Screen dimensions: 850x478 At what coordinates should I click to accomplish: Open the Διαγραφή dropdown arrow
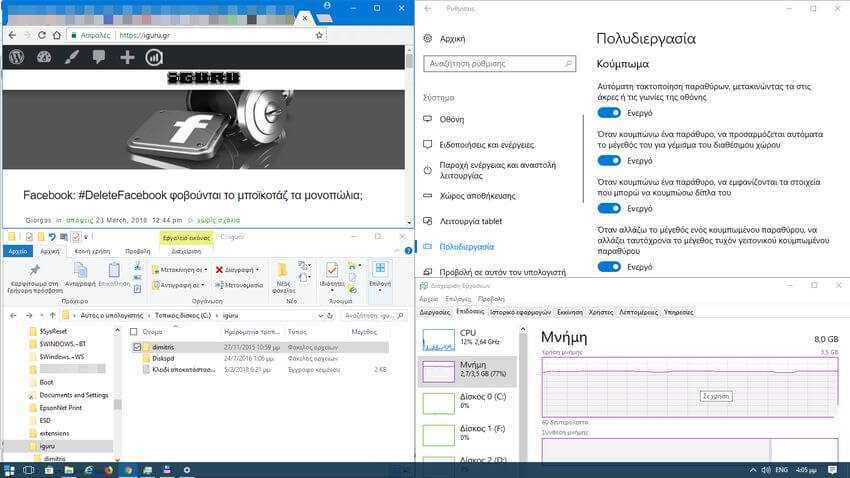[257, 269]
